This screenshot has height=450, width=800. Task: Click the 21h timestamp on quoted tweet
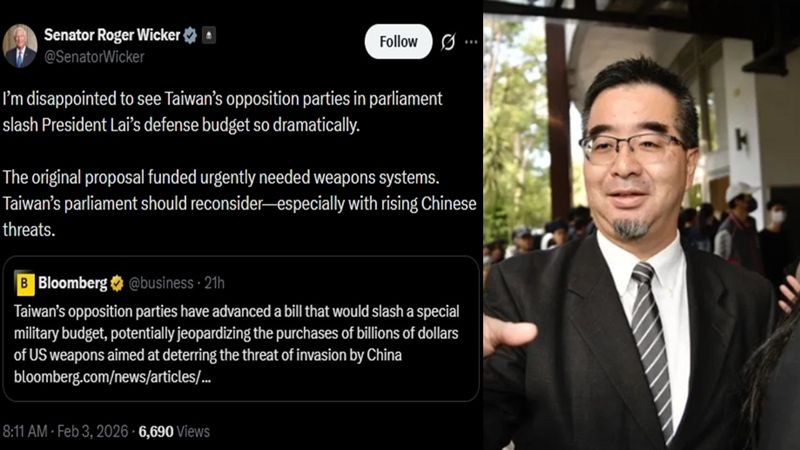coord(214,283)
